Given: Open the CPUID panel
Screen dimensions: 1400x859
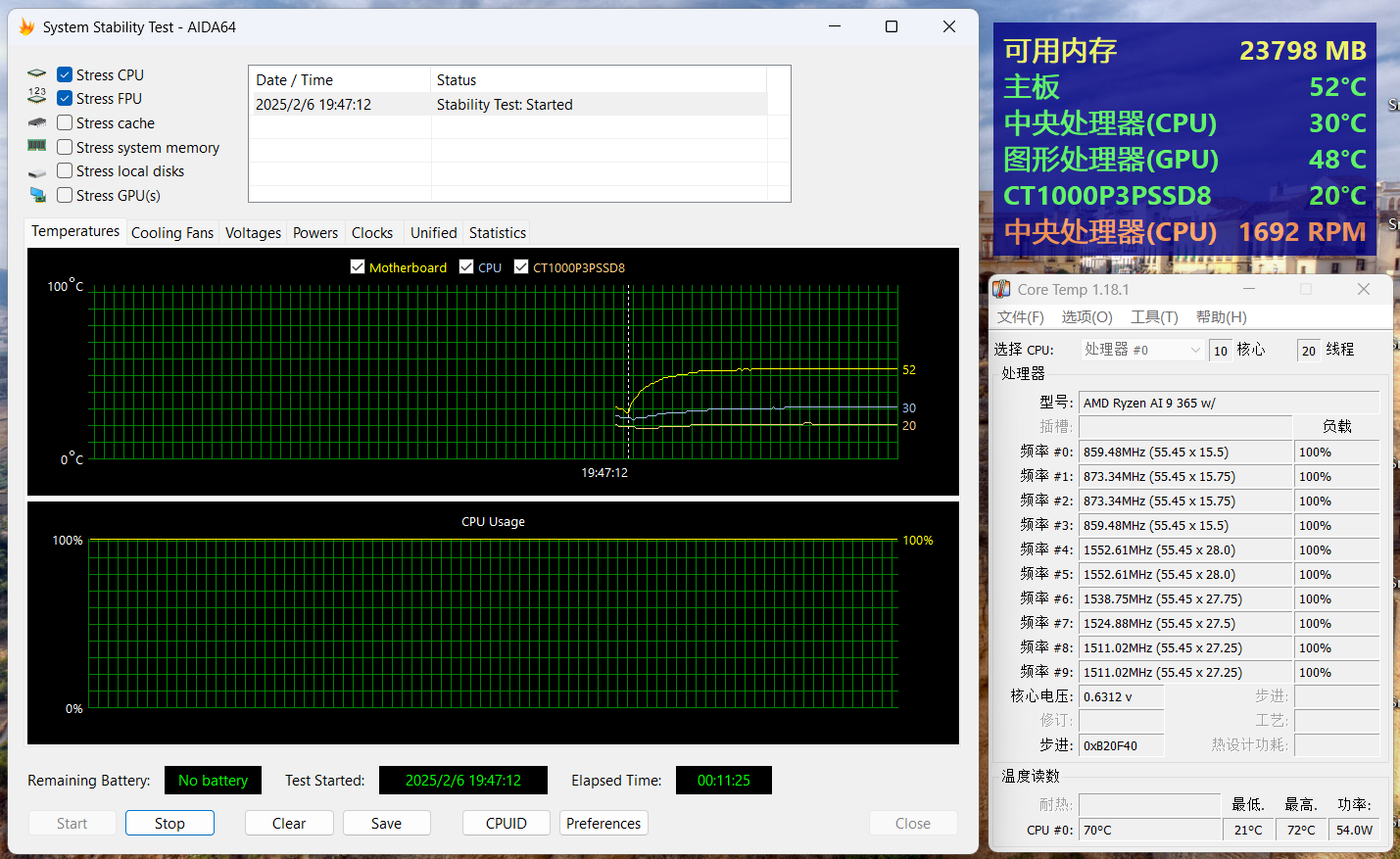Looking at the screenshot, I should pyautogui.click(x=507, y=824).
